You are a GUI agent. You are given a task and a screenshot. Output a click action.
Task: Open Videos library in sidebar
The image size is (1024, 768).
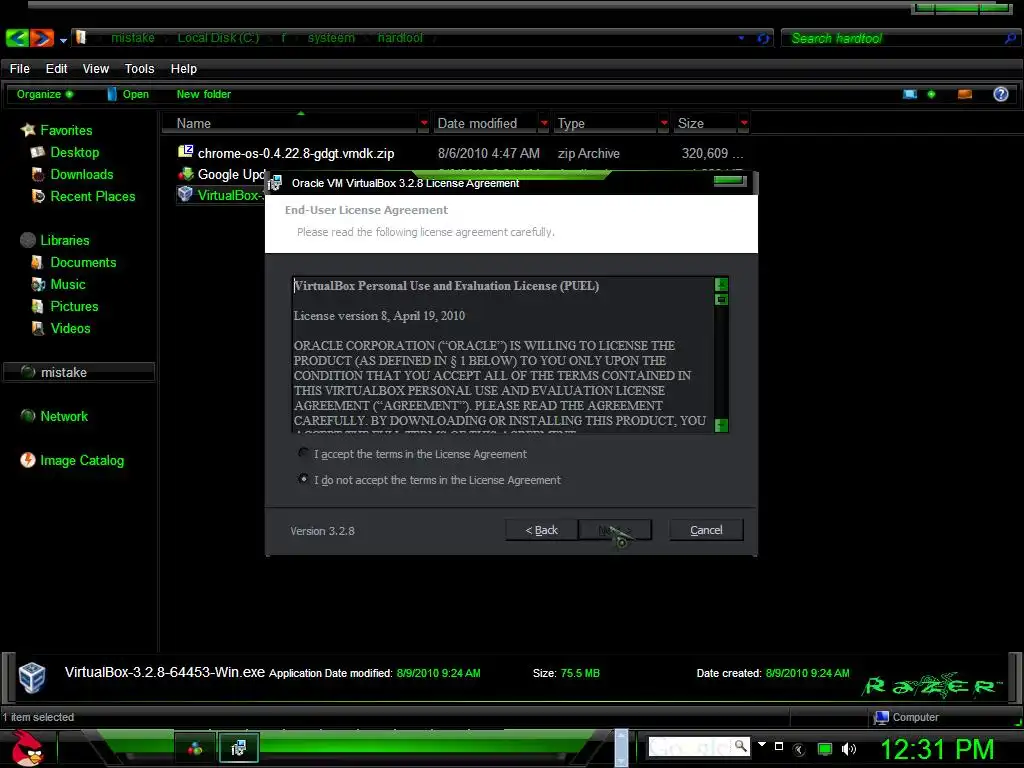coord(70,328)
